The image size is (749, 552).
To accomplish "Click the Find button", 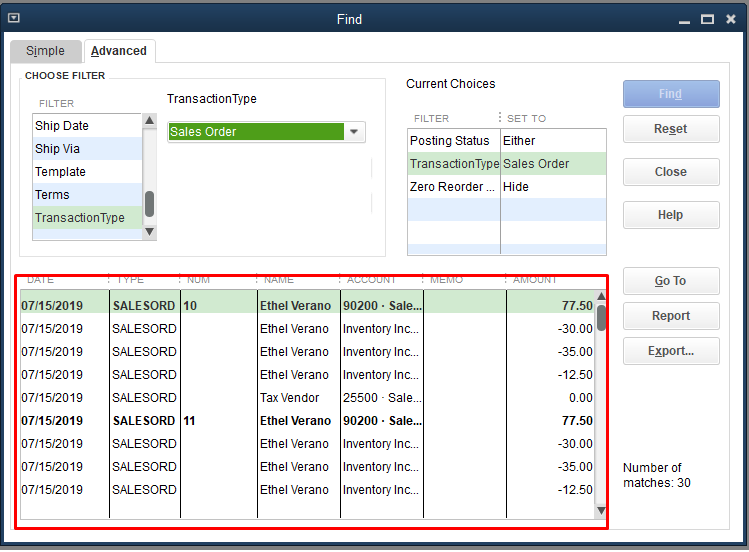I will pyautogui.click(x=671, y=94).
